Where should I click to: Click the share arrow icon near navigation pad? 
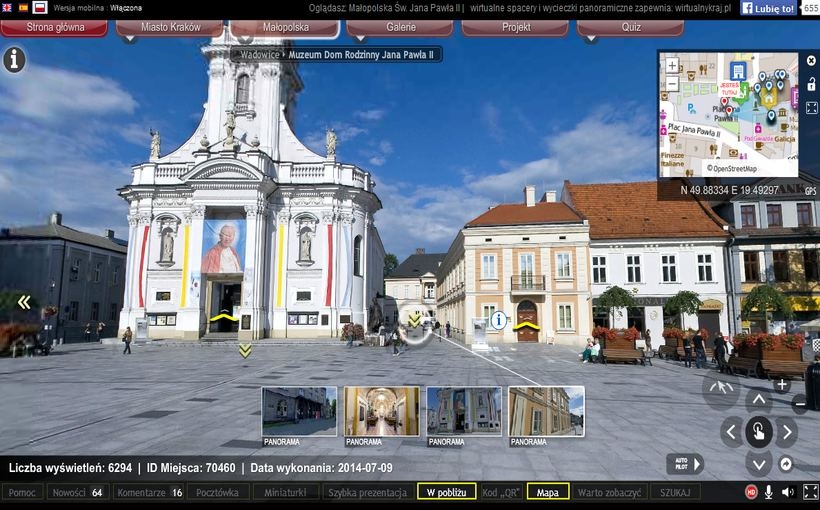[x=786, y=464]
